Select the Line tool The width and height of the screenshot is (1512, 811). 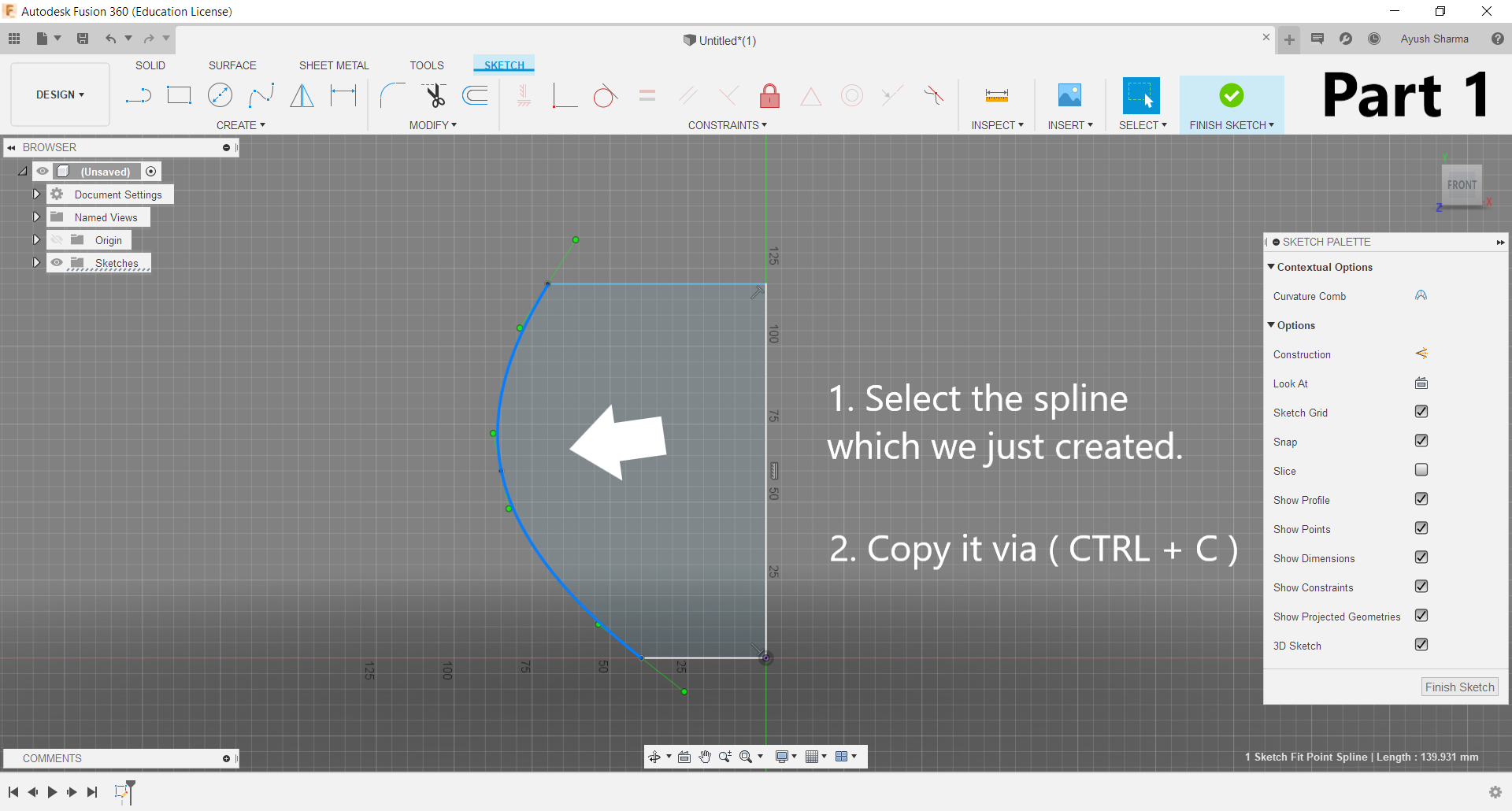[139, 96]
